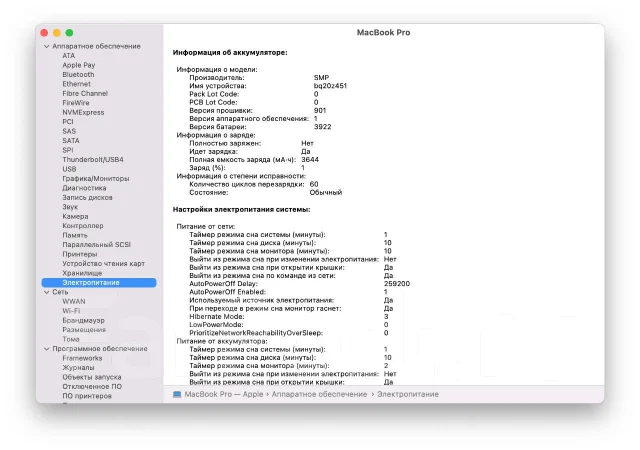The width and height of the screenshot is (640, 450).
Task: Open the Ethernet hardware entry
Action: coord(76,84)
